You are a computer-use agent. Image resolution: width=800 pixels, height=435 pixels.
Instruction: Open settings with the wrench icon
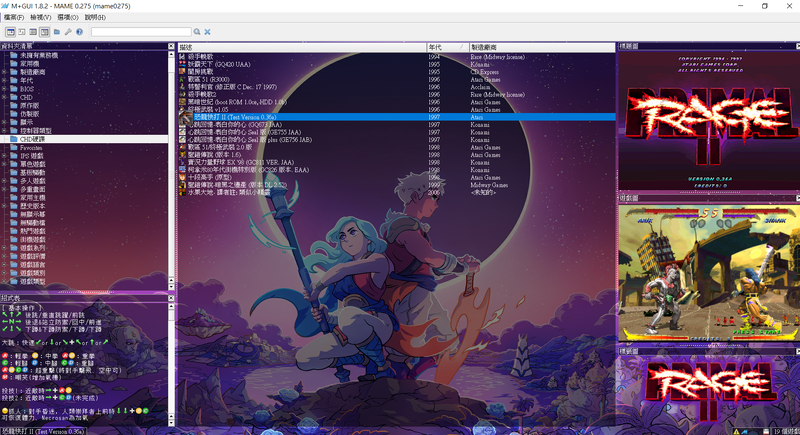[68, 32]
